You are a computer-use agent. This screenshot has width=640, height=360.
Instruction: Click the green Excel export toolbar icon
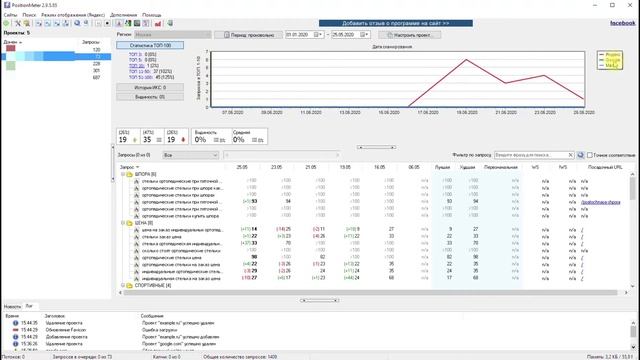[128, 24]
